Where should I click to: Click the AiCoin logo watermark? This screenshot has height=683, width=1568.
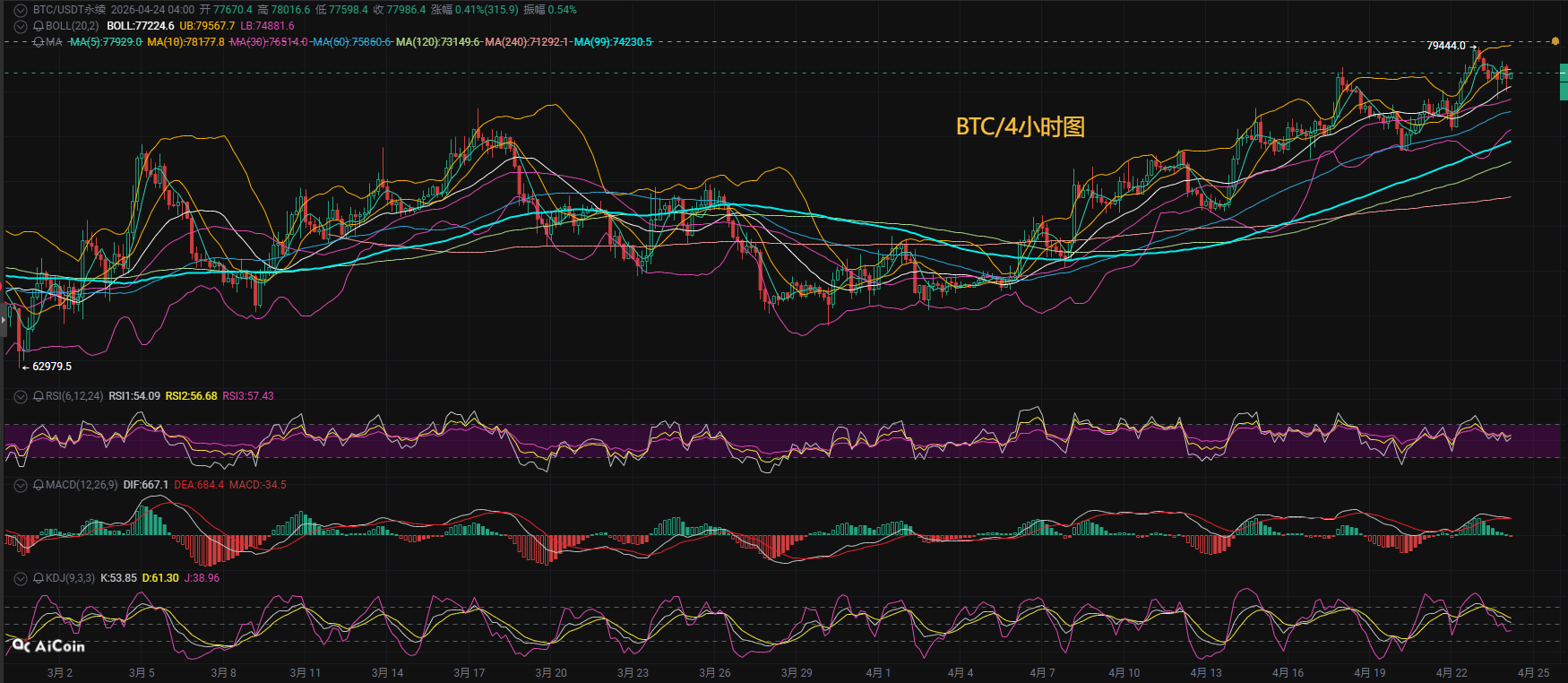[49, 646]
